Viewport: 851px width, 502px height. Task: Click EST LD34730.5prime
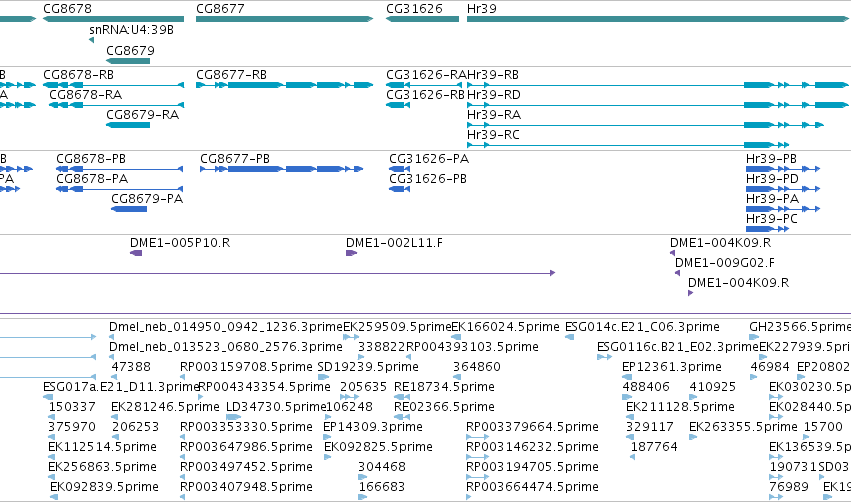(x=276, y=407)
